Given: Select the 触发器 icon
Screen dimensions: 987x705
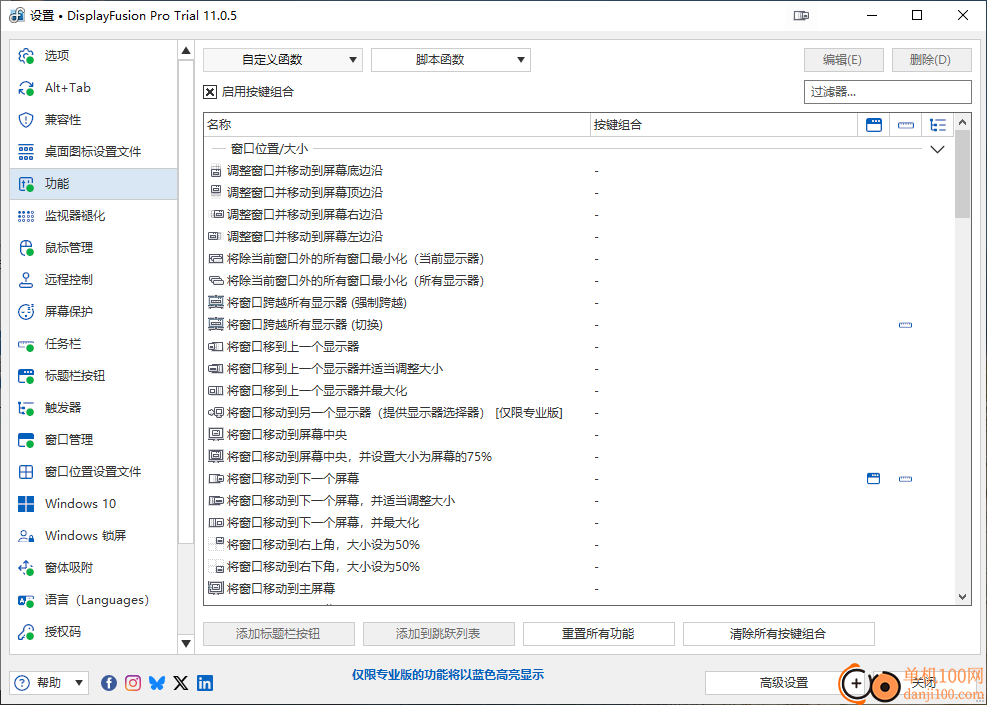Looking at the screenshot, I should pos(26,408).
